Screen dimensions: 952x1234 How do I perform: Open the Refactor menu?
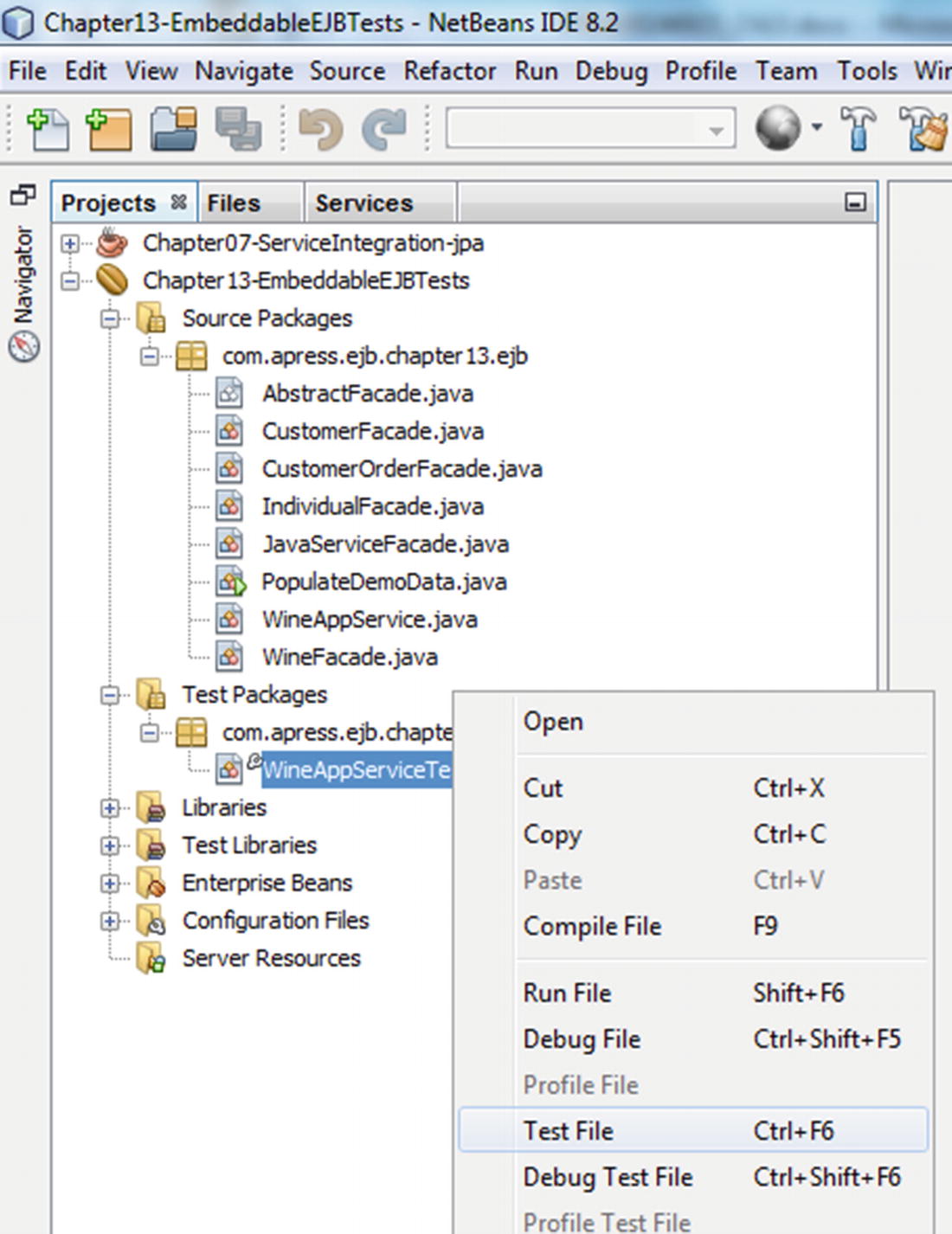coord(450,70)
